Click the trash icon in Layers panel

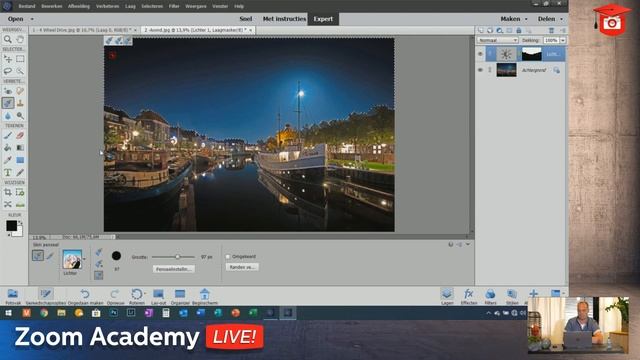pos(551,31)
